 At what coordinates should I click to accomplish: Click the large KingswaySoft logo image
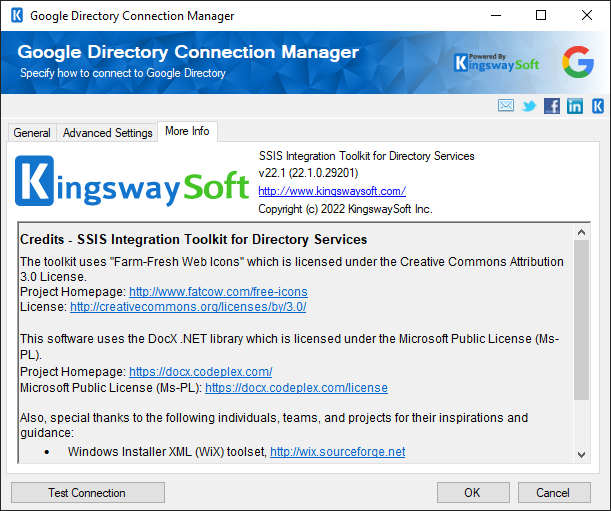click(x=132, y=181)
